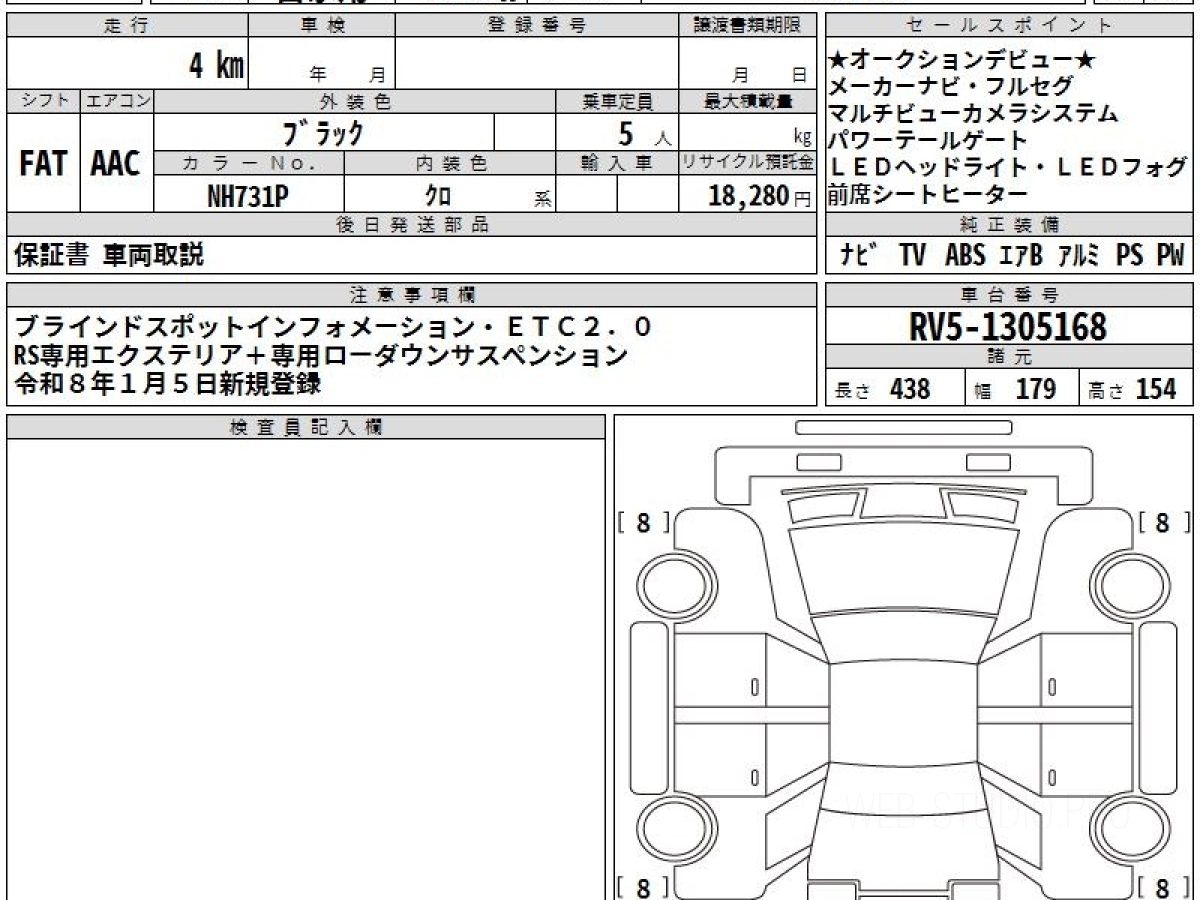Click the "譲渡書類期限" header
Image resolution: width=1200 pixels, height=900 pixels.
747,26
